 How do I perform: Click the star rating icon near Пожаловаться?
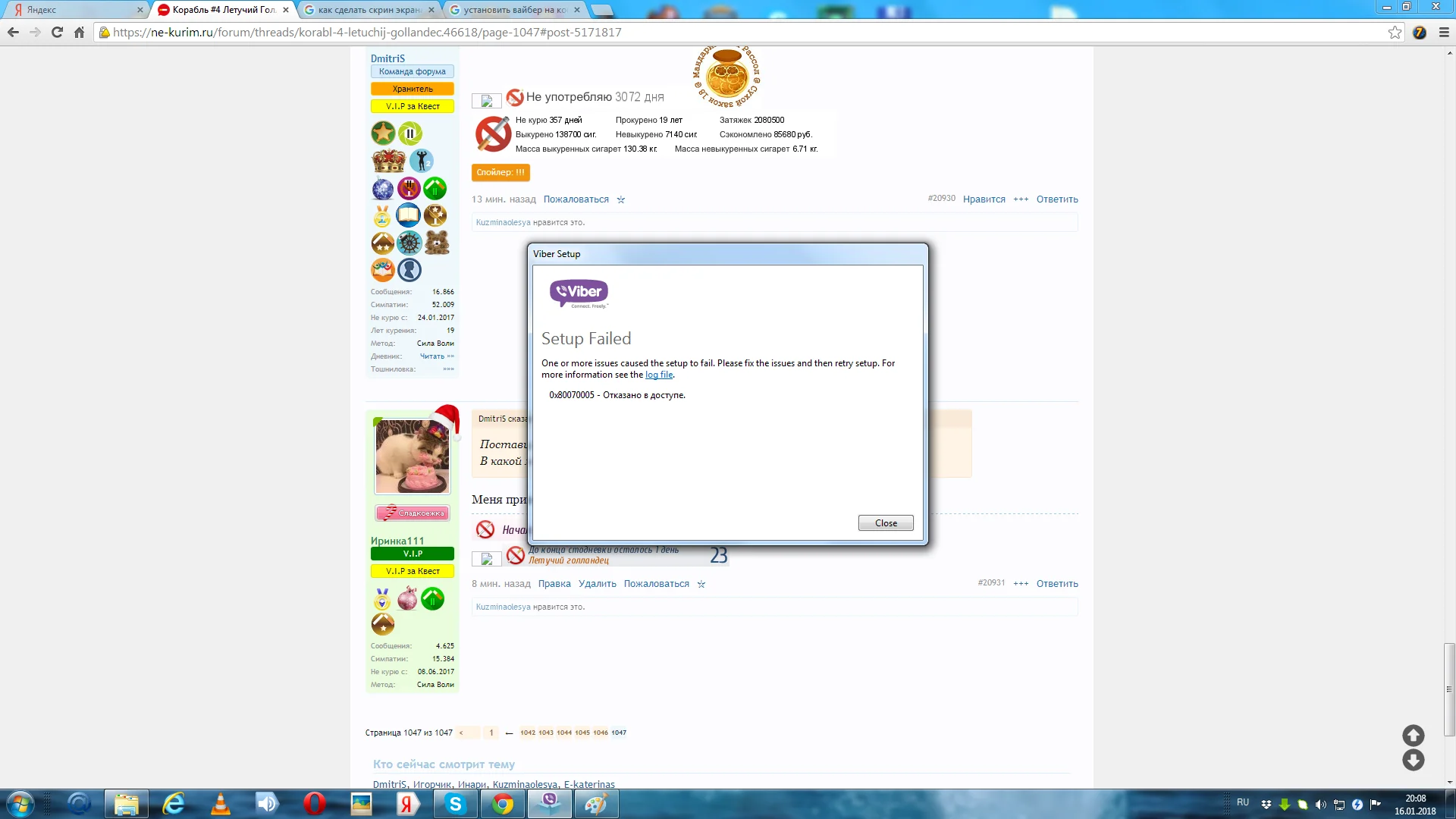coord(621,199)
